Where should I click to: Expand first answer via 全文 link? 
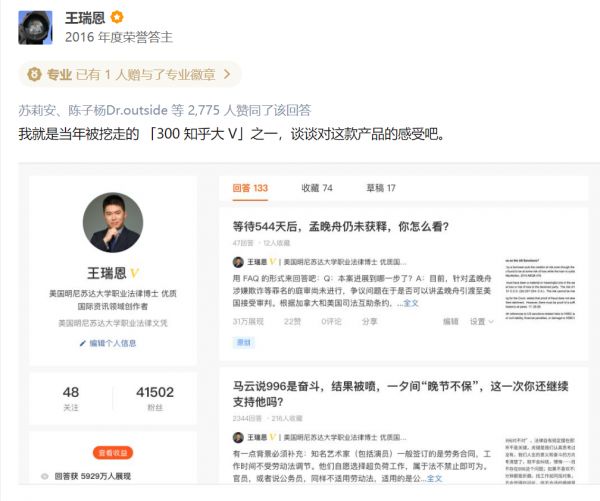coord(411,302)
